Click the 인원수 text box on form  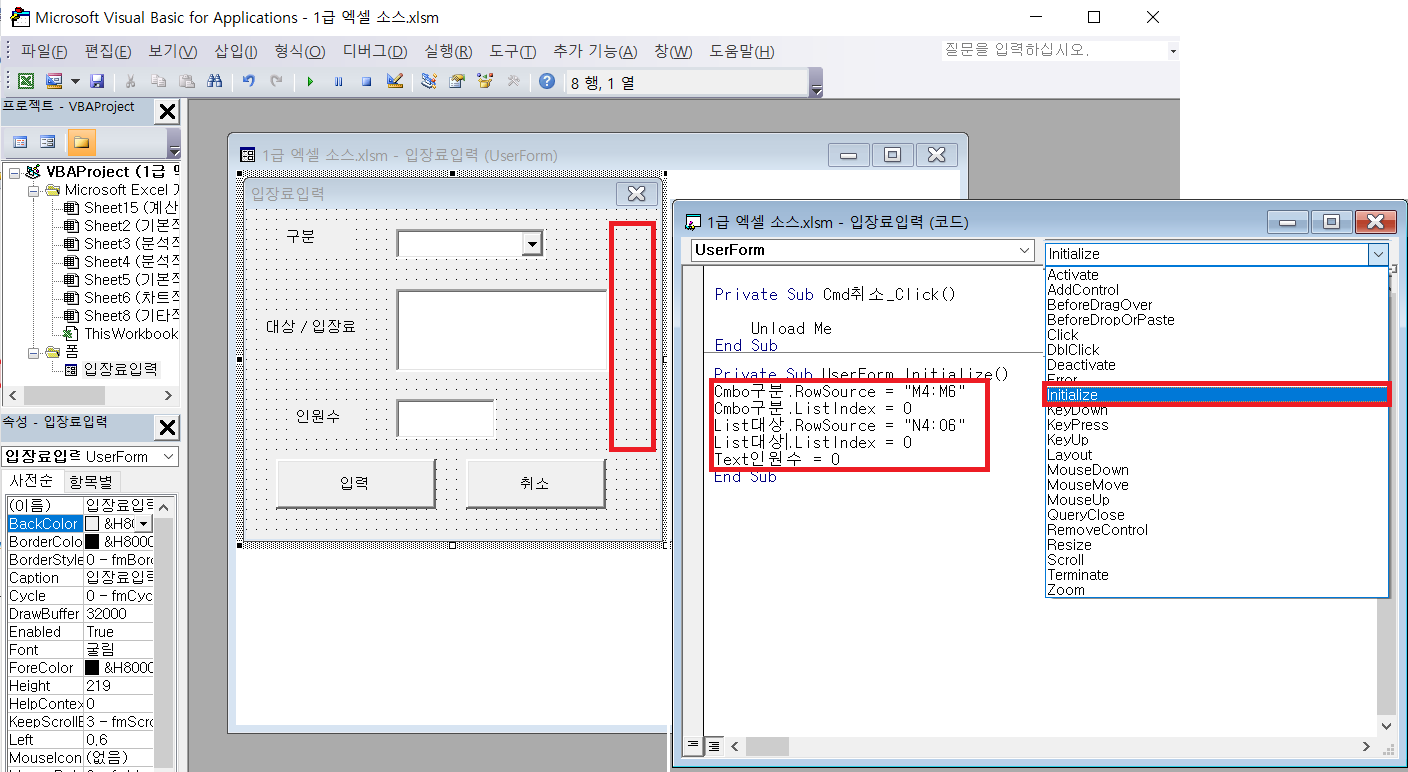[x=446, y=418]
